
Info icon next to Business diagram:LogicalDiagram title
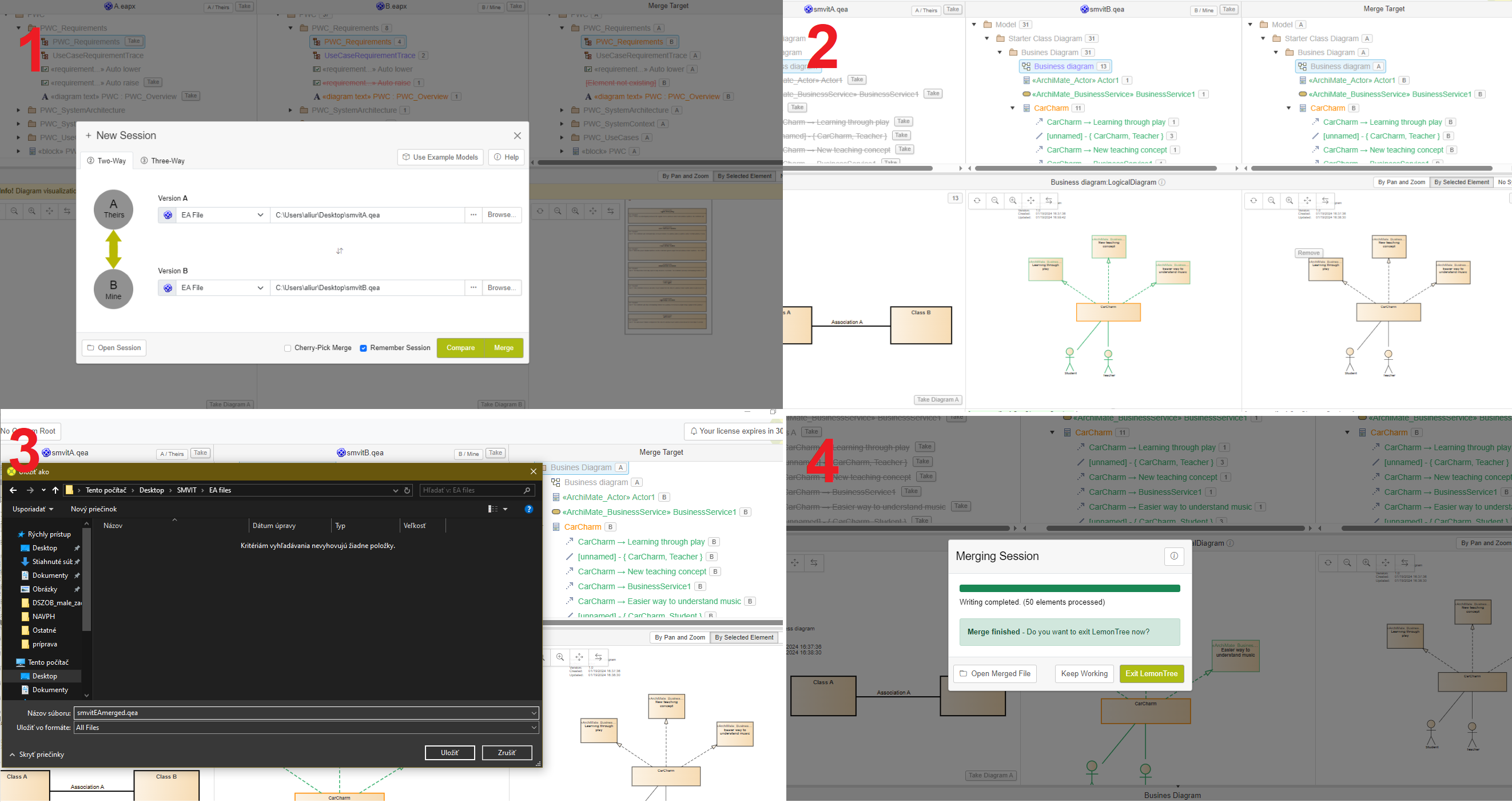[x=1161, y=182]
